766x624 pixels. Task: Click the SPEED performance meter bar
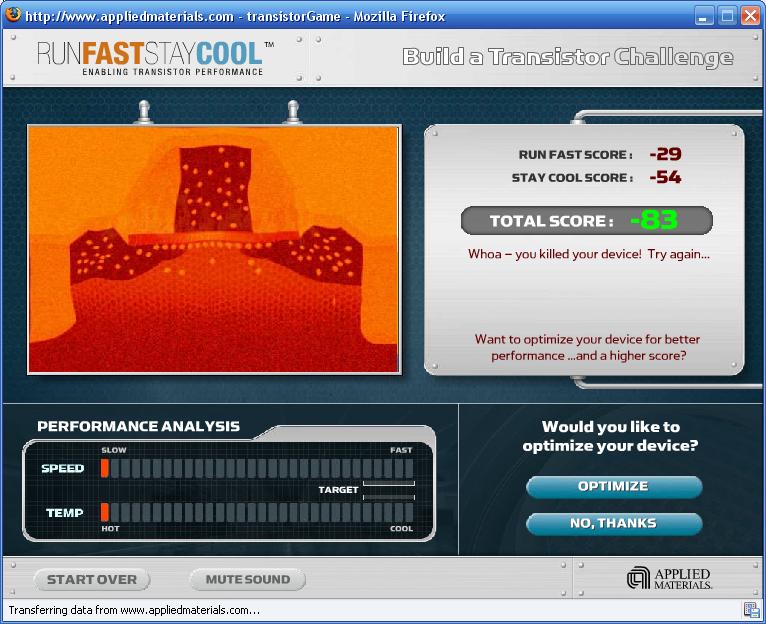click(257, 469)
